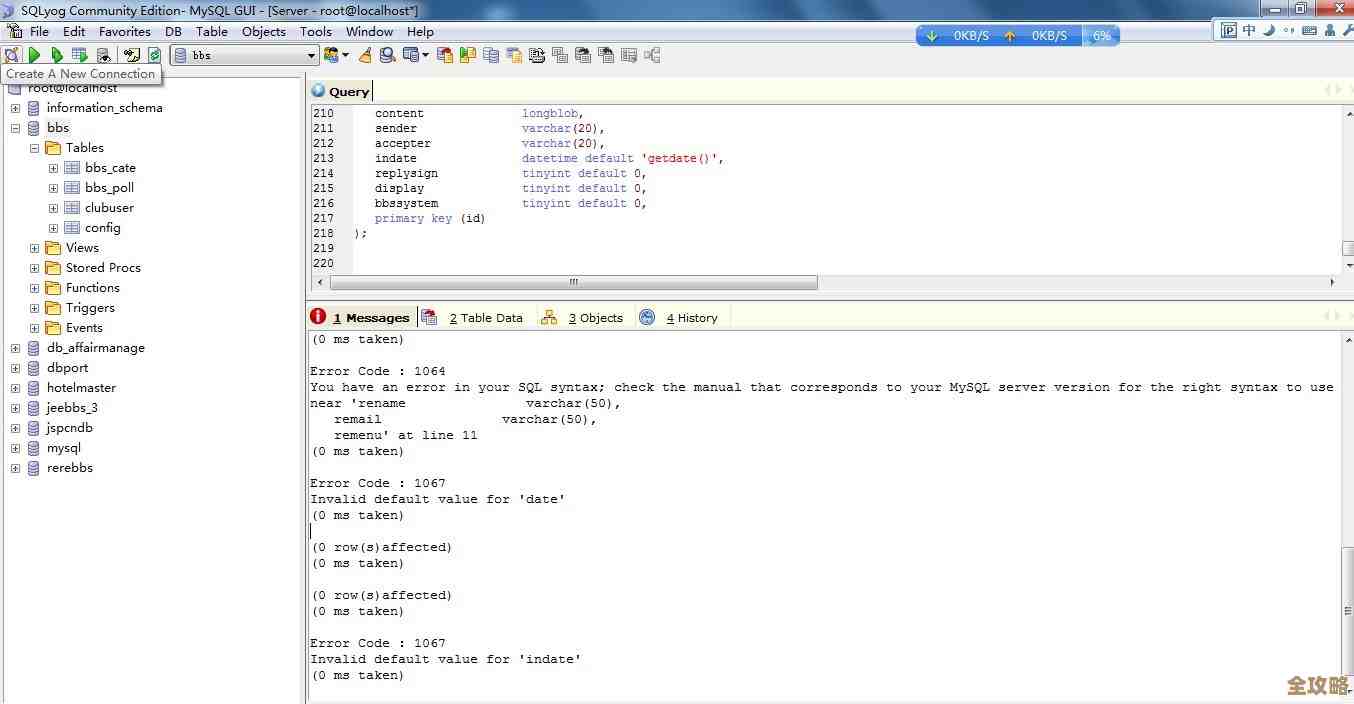This screenshot has width=1354, height=704.
Task: Expand the hotelmaster database node
Action: coord(15,388)
